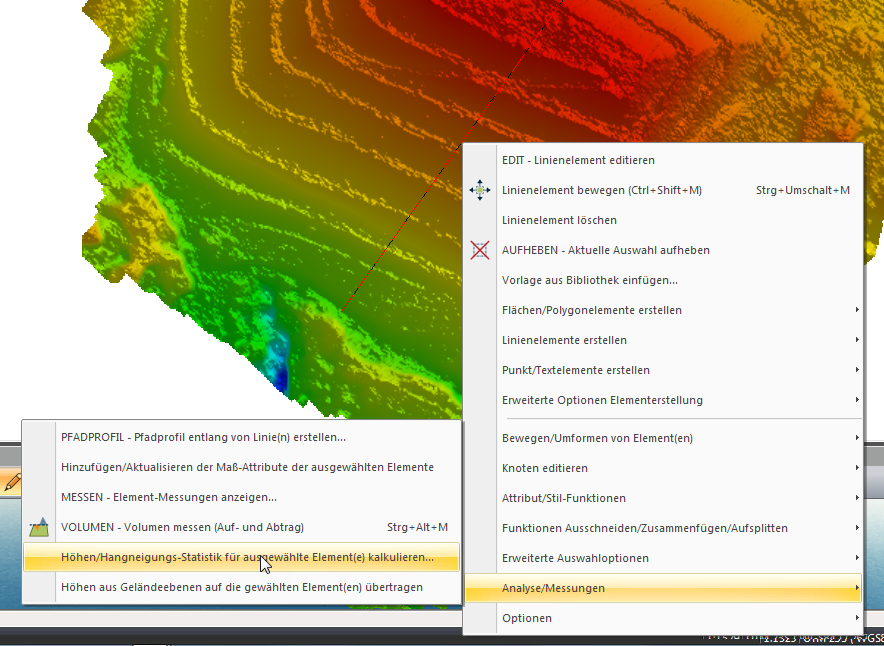The image size is (884, 646).
Task: Open highlighted Analyse/Messungen submenu
Action: click(x=663, y=588)
